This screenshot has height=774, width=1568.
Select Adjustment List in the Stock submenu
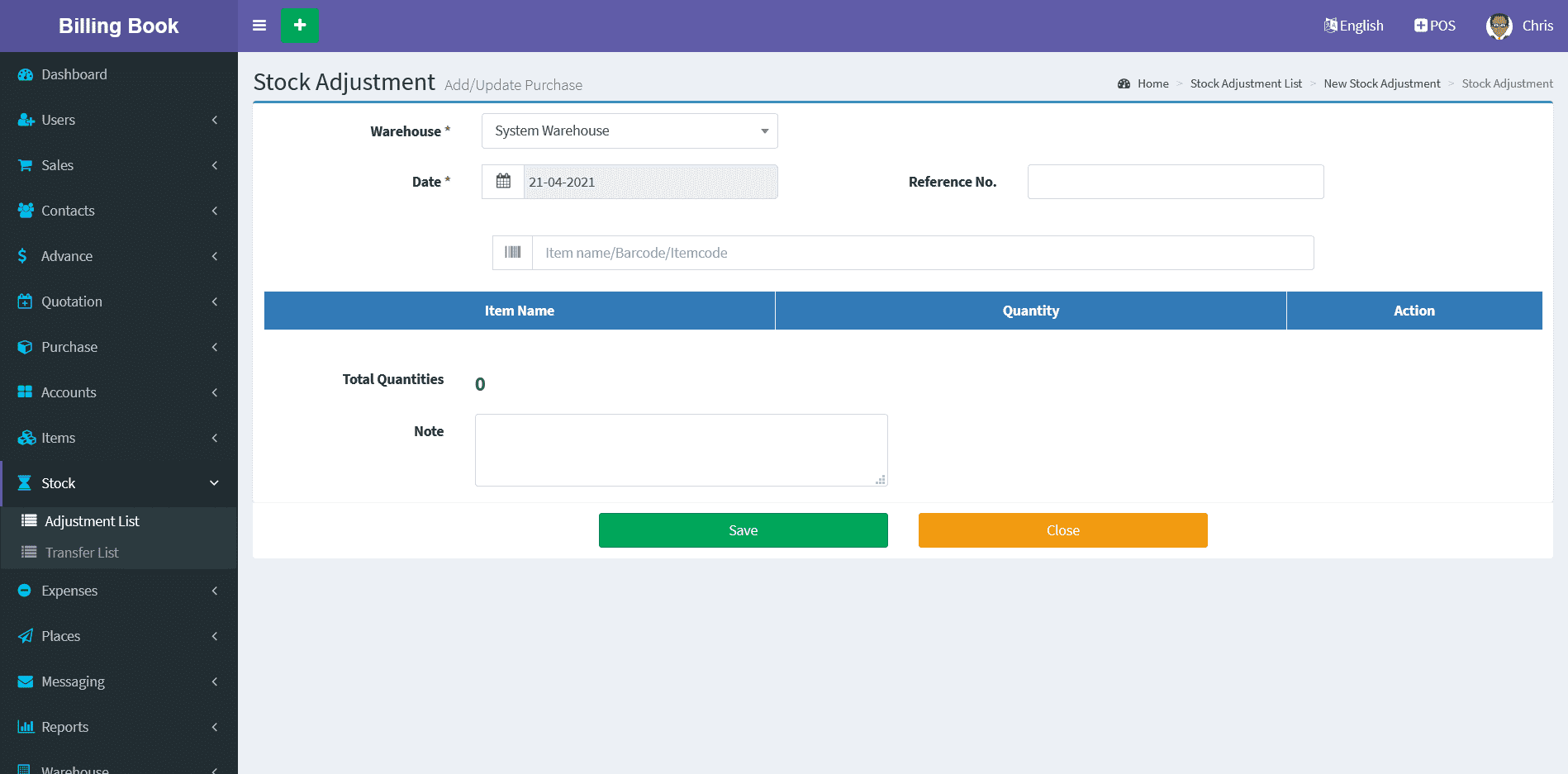[92, 521]
